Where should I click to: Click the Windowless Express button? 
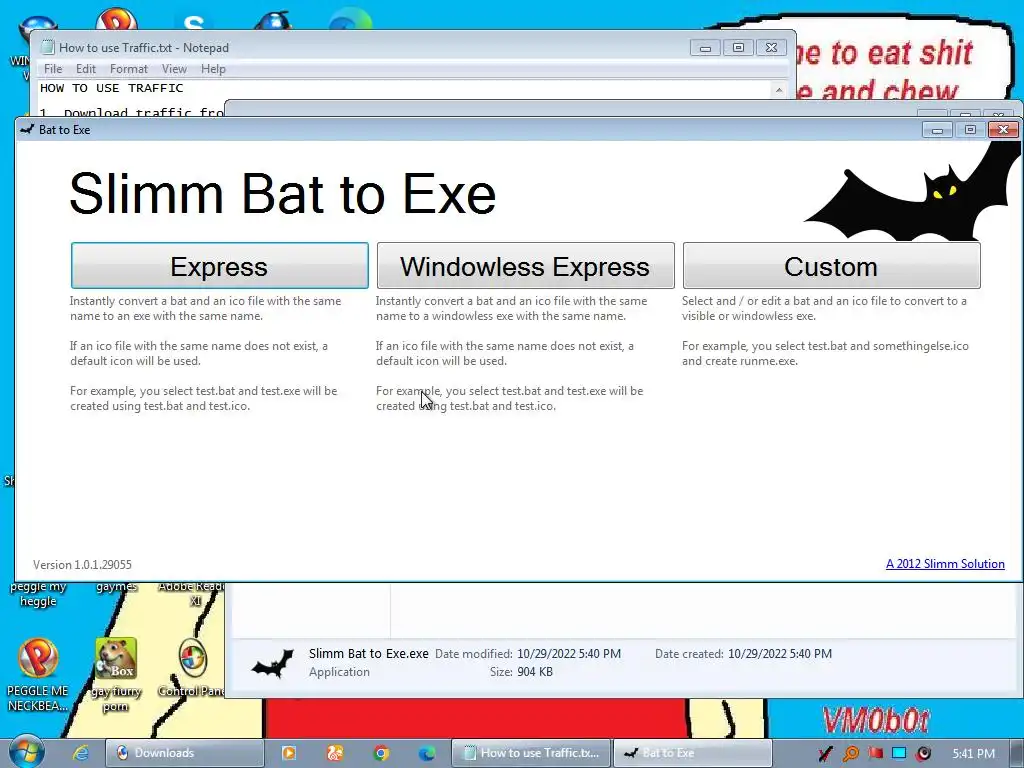coord(525,266)
